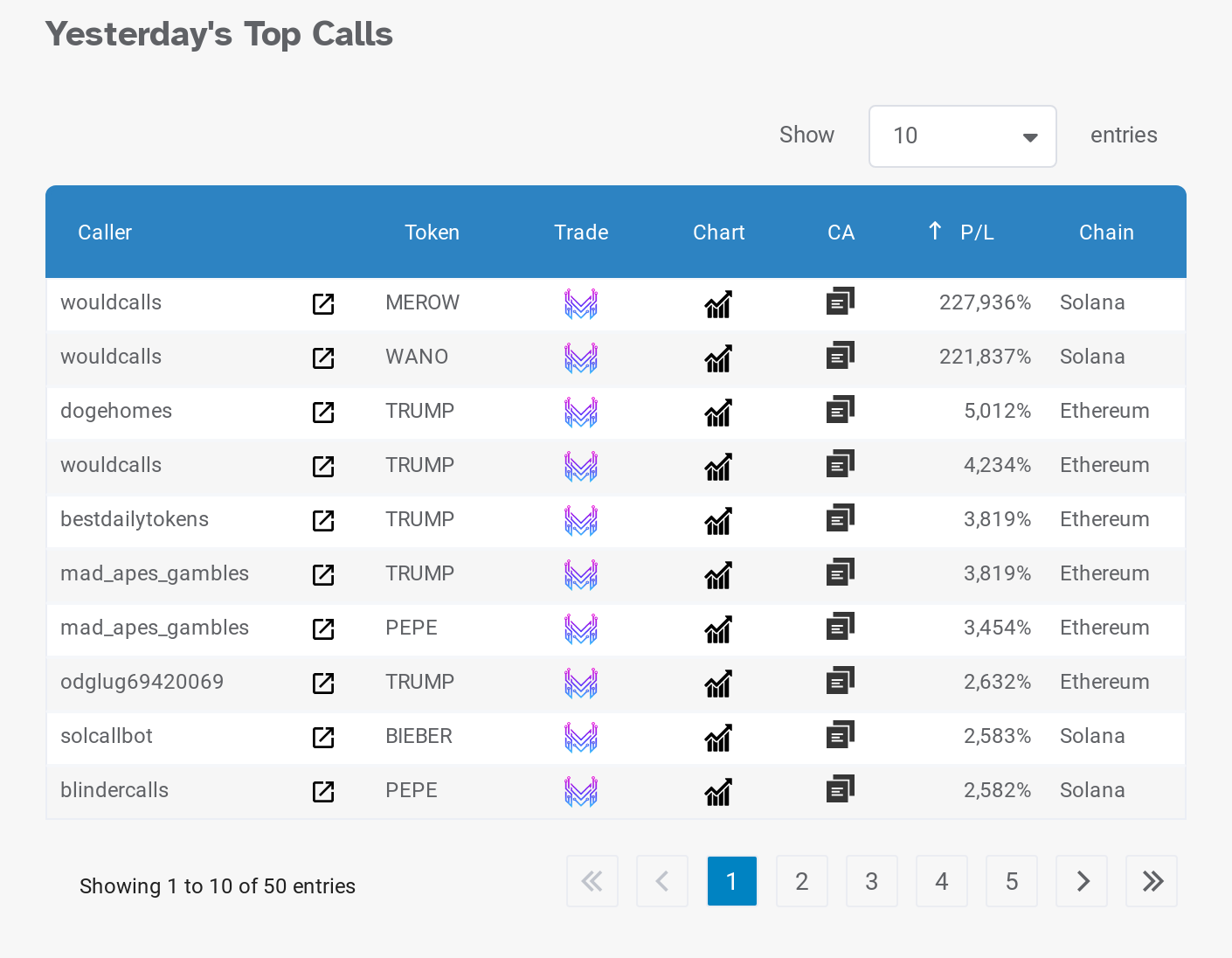Jump to first page double arrow
Viewport: 1232px width, 958px height.
[x=592, y=881]
